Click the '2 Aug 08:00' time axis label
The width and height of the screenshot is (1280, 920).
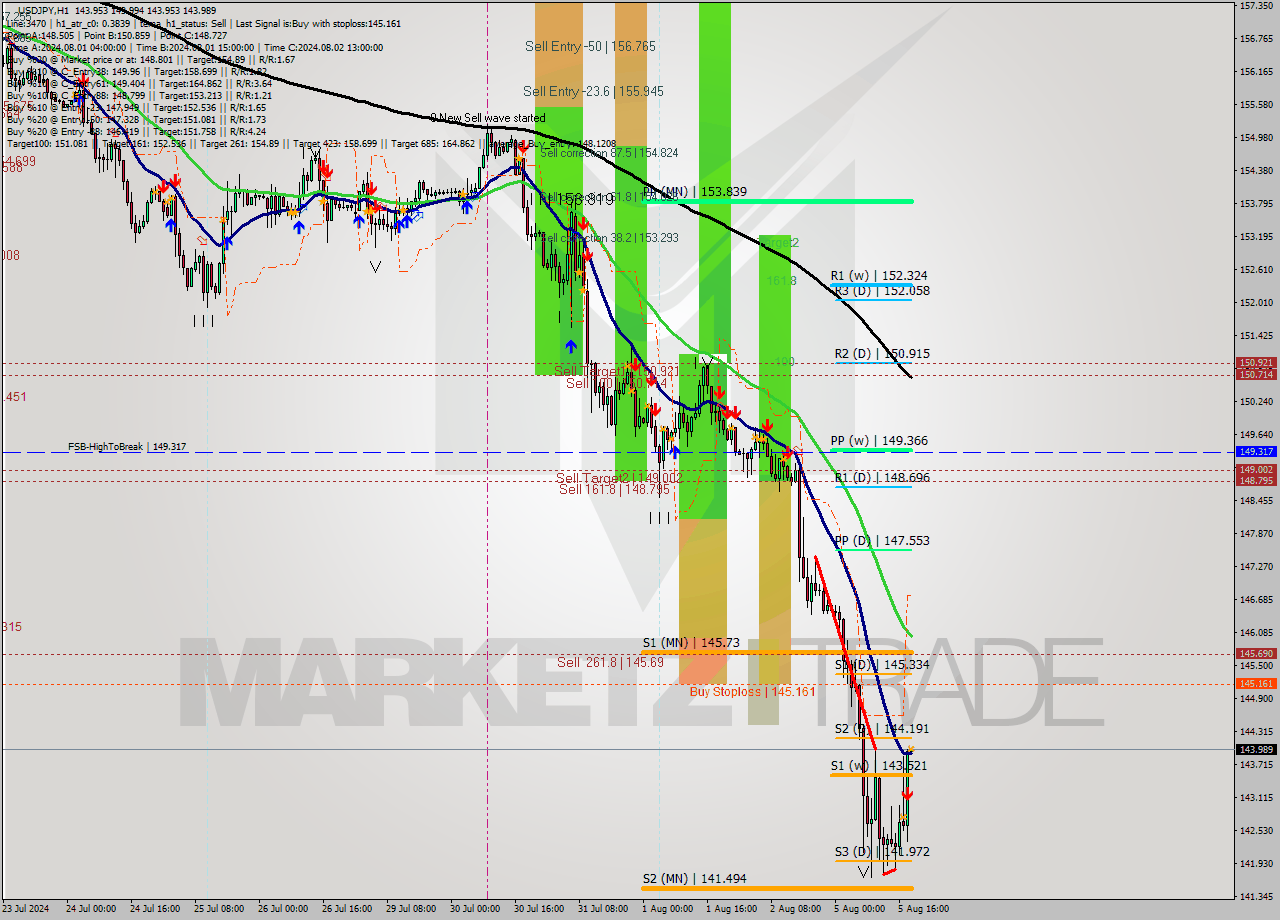click(x=795, y=909)
